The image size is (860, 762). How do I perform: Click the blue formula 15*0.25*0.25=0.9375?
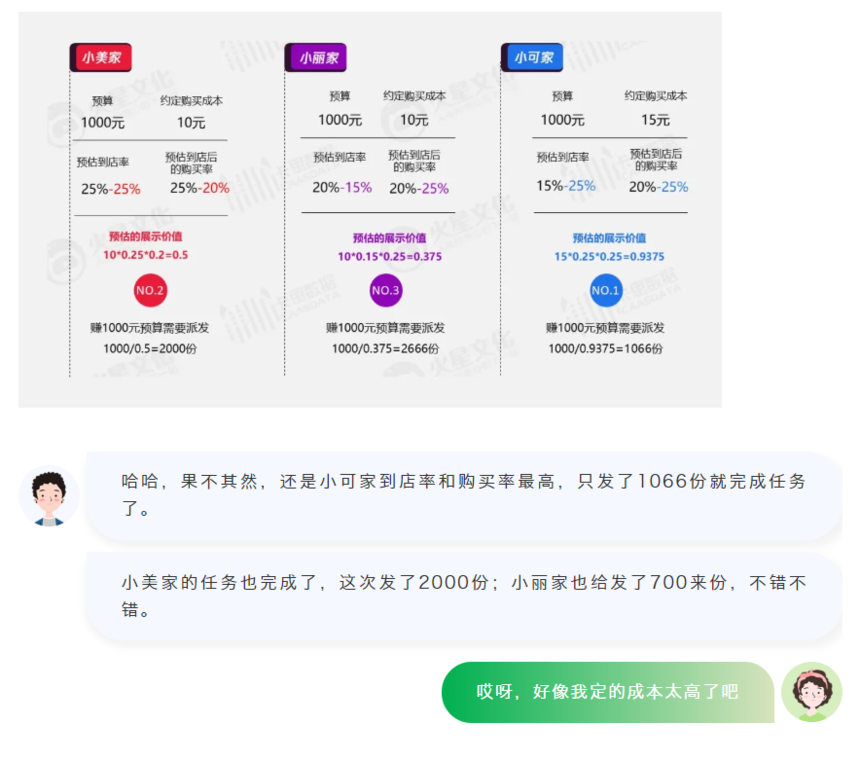tap(608, 257)
